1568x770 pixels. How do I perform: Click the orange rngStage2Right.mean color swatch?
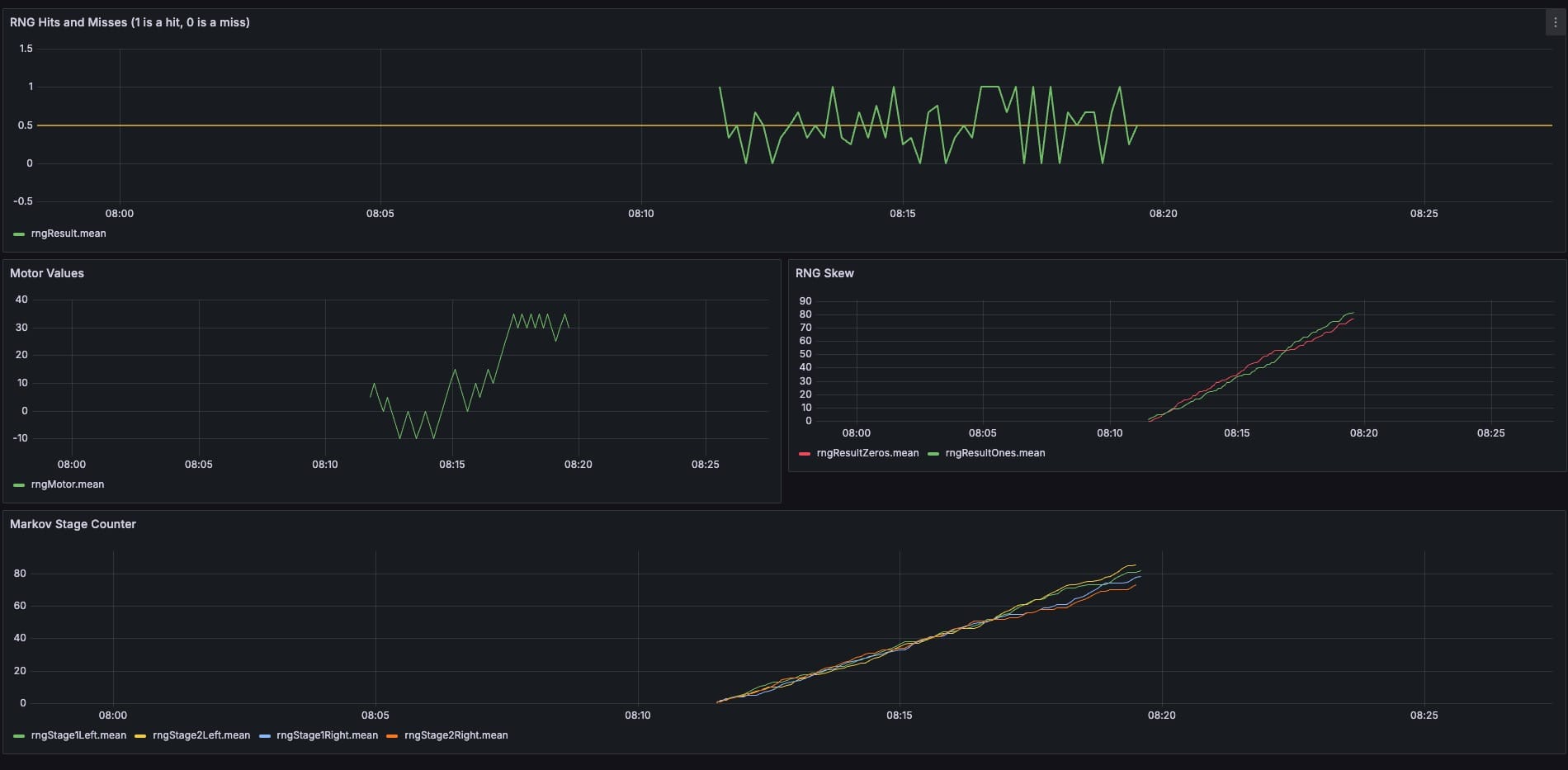coord(392,736)
